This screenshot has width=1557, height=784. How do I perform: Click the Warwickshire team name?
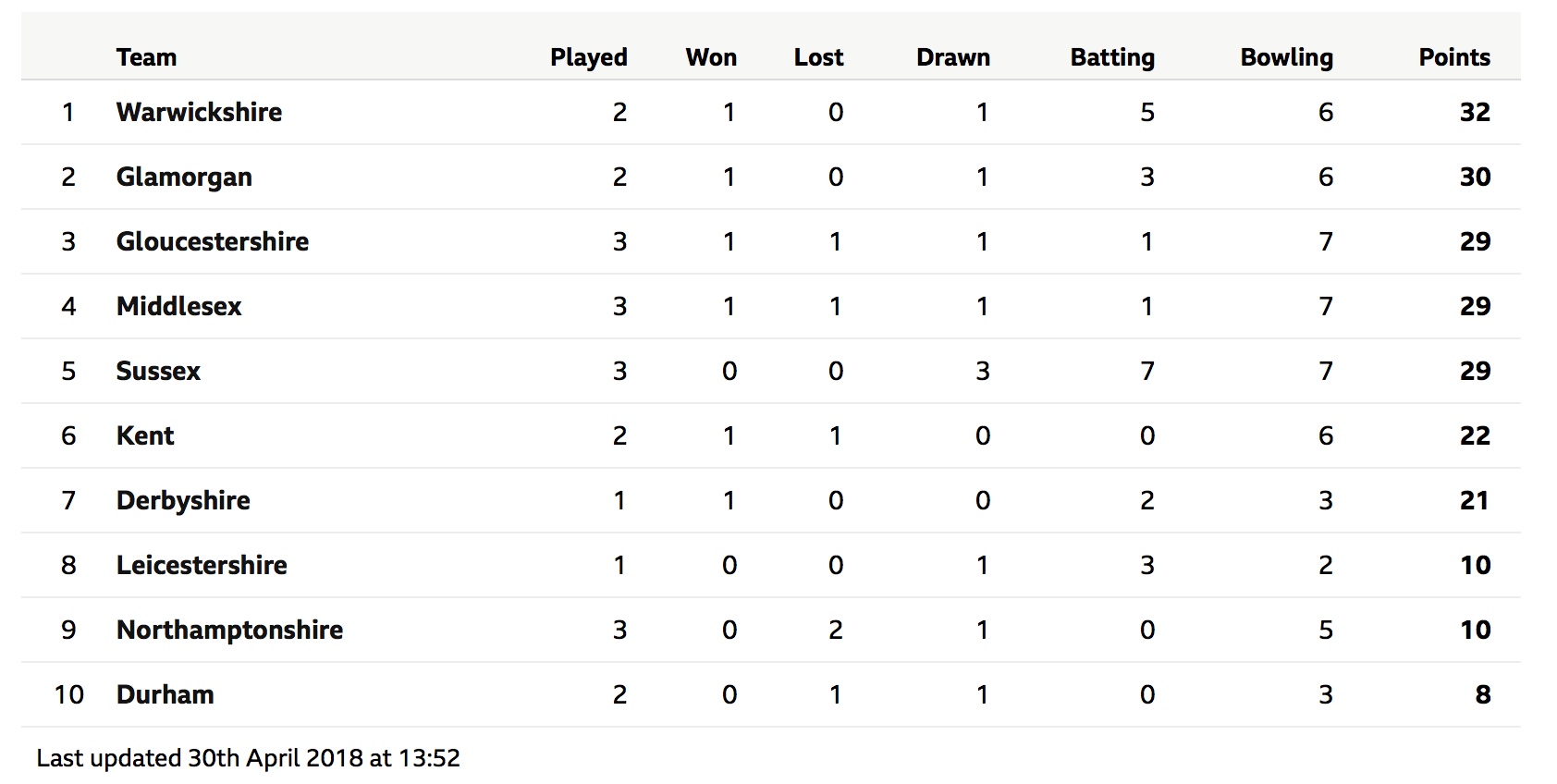199,112
